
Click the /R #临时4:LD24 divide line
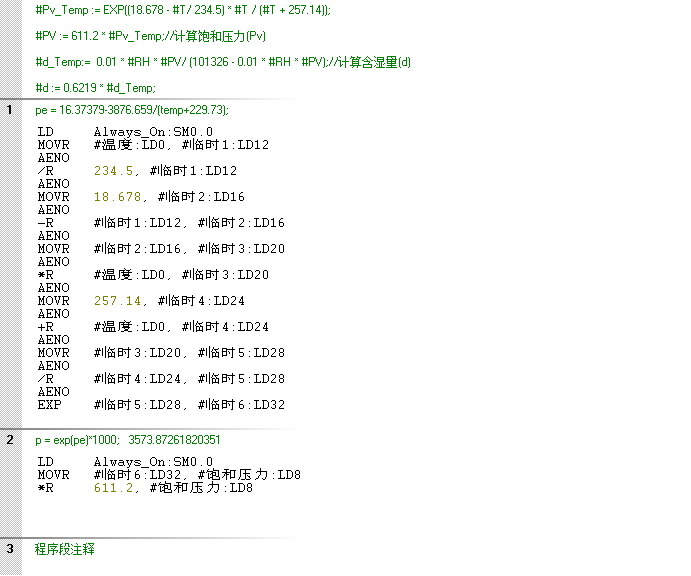click(160, 379)
